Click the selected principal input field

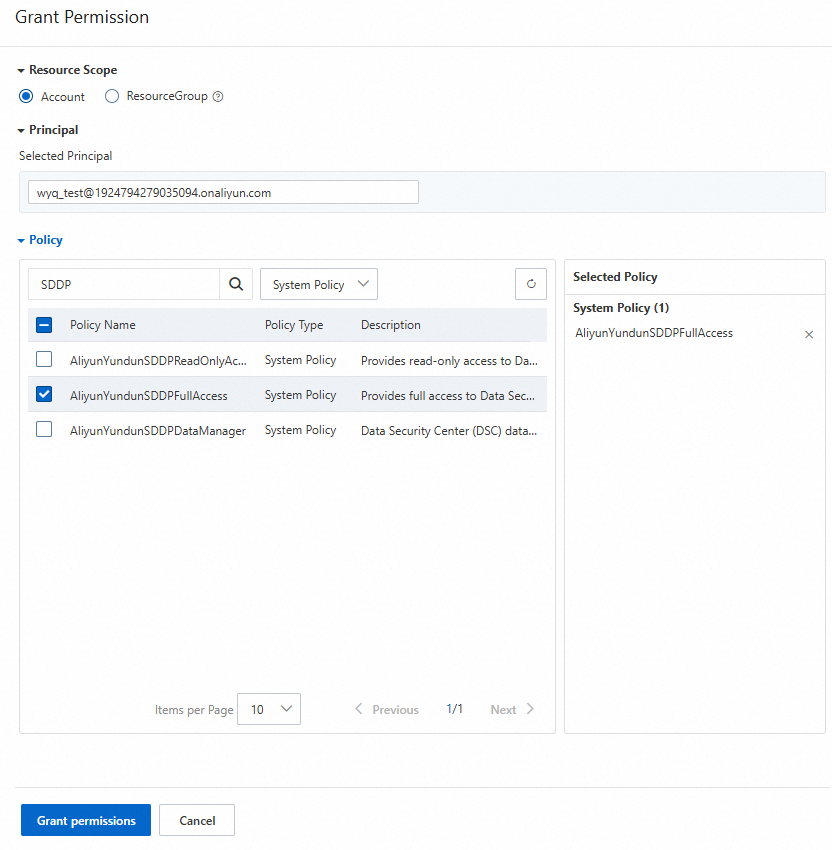click(223, 192)
